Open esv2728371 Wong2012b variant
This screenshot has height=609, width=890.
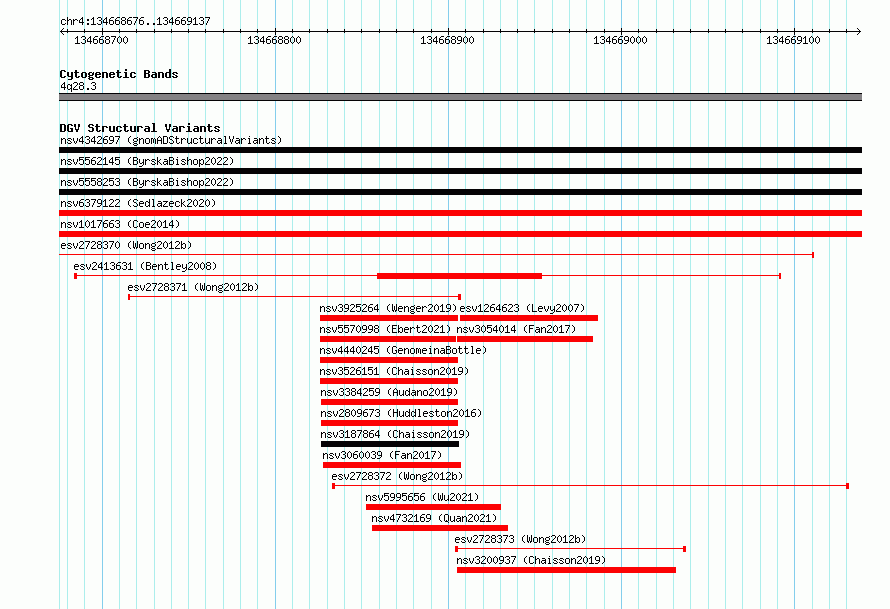(193, 287)
